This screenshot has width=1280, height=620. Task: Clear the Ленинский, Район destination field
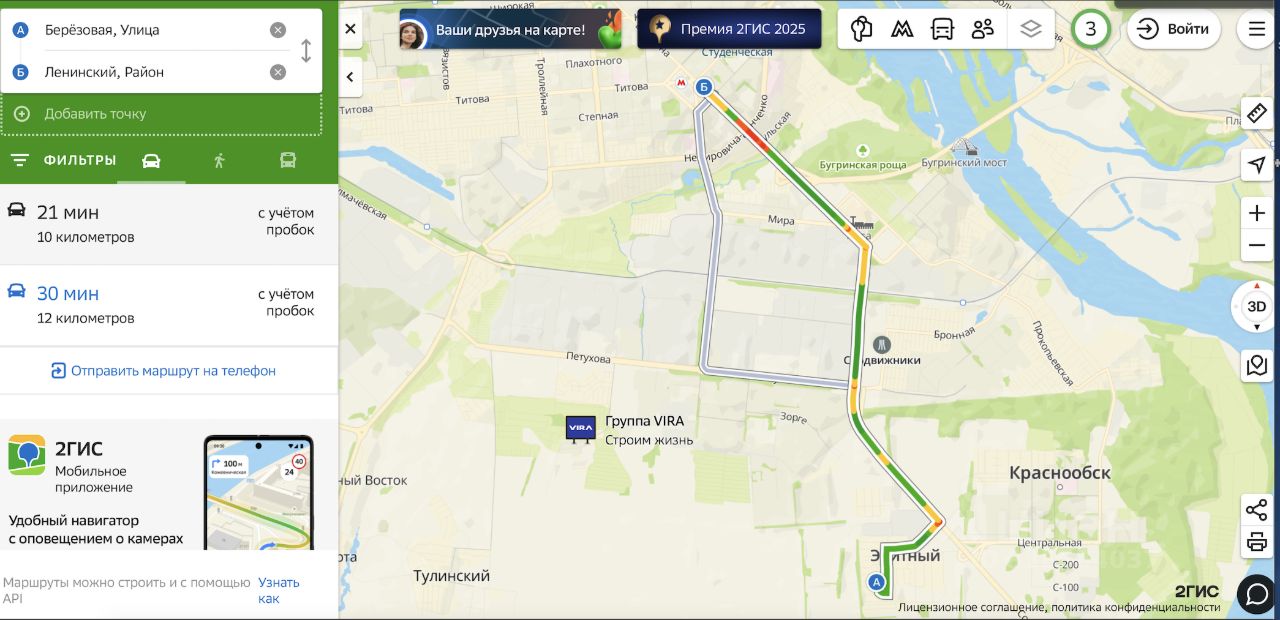(x=278, y=72)
